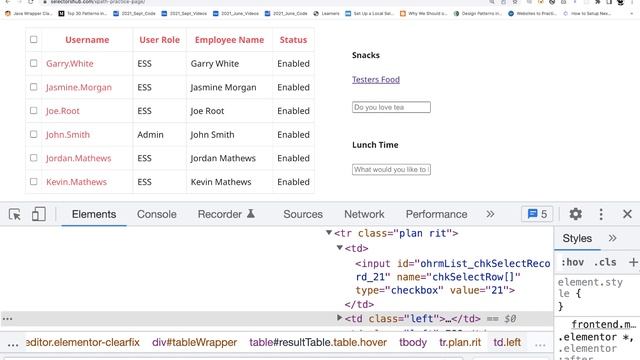Check the Jasmine.Morgan row checkbox
This screenshot has height=360, width=640.
(33, 87)
